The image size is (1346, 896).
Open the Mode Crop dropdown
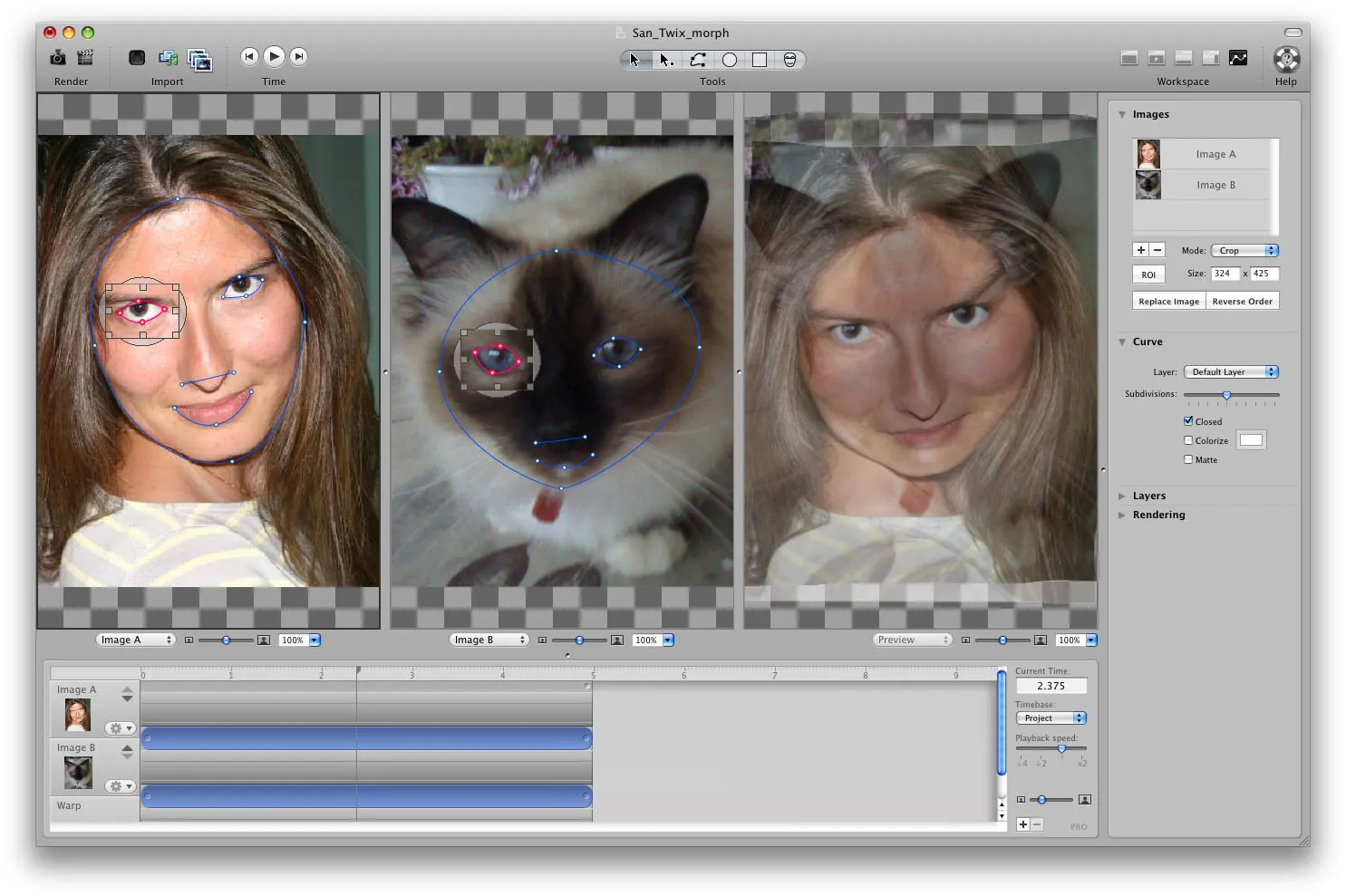click(1244, 250)
